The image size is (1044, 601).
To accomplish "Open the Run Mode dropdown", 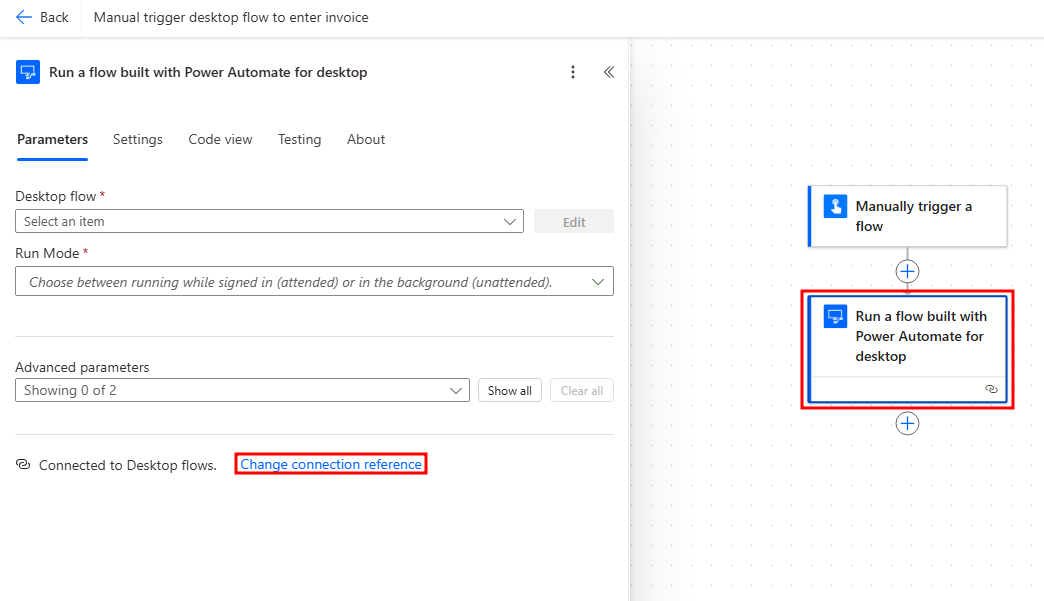I will tap(314, 282).
